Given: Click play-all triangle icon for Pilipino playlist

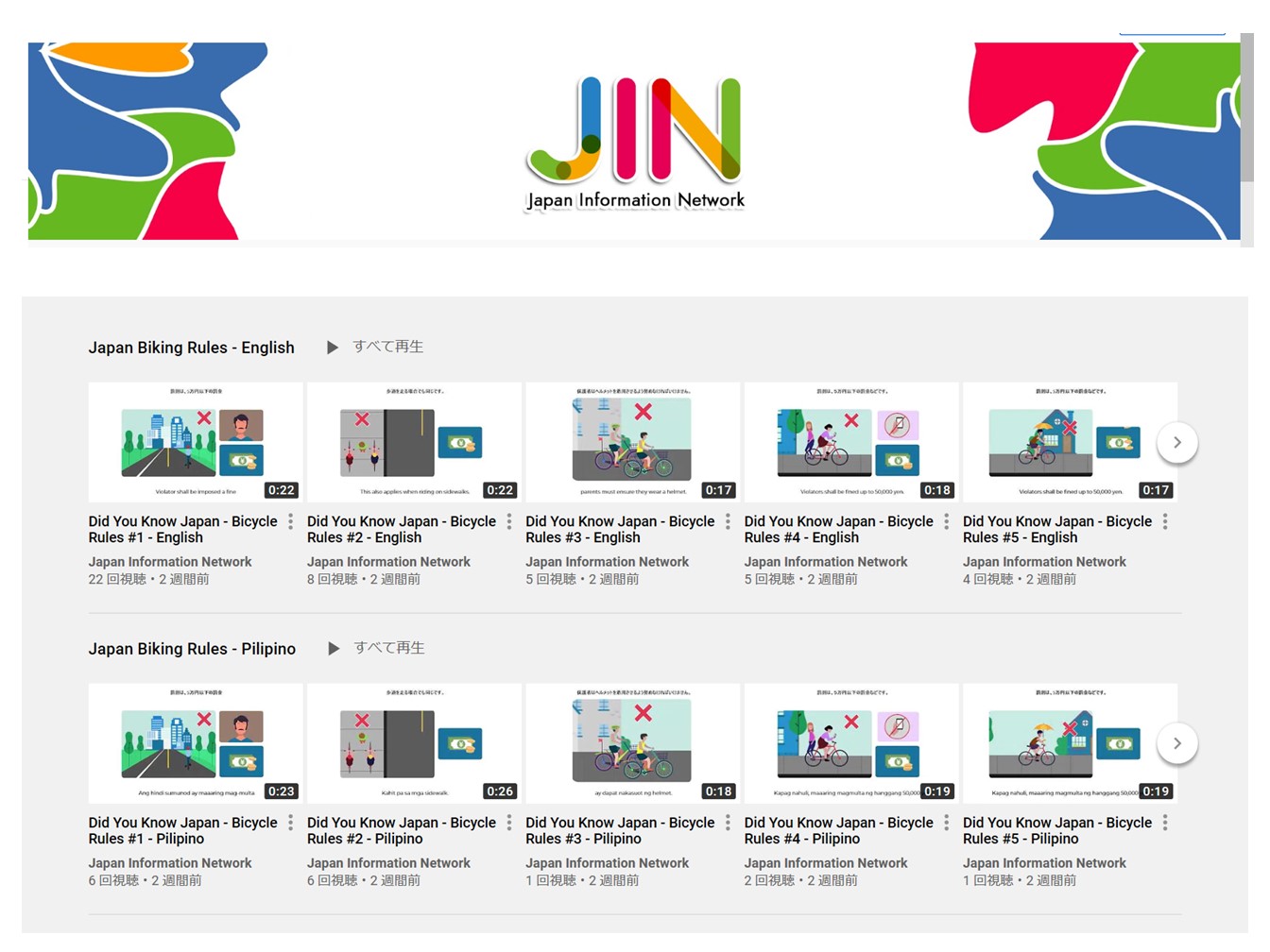Looking at the screenshot, I should tap(334, 649).
